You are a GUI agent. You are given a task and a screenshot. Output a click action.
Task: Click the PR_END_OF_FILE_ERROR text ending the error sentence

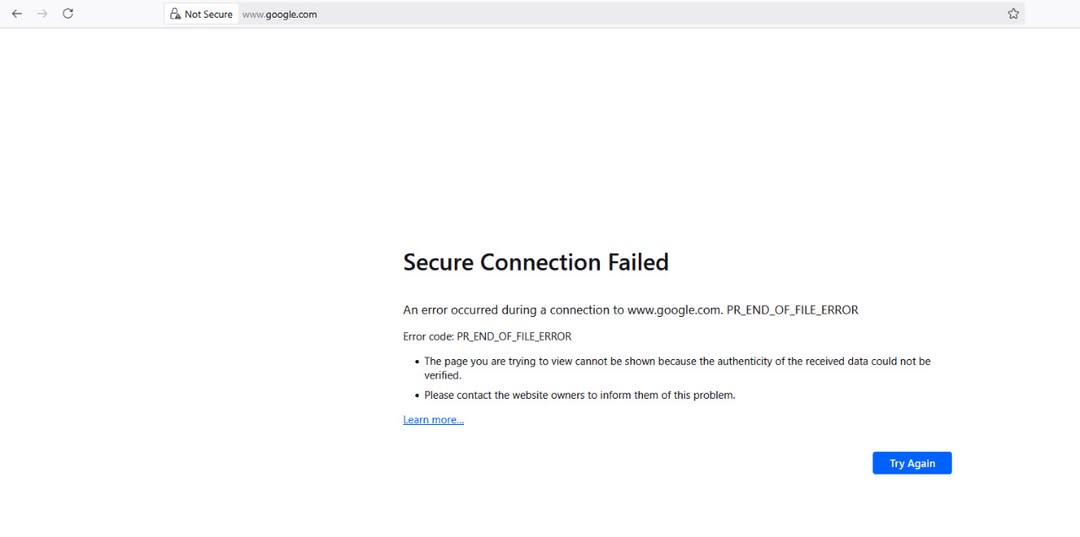tap(793, 310)
